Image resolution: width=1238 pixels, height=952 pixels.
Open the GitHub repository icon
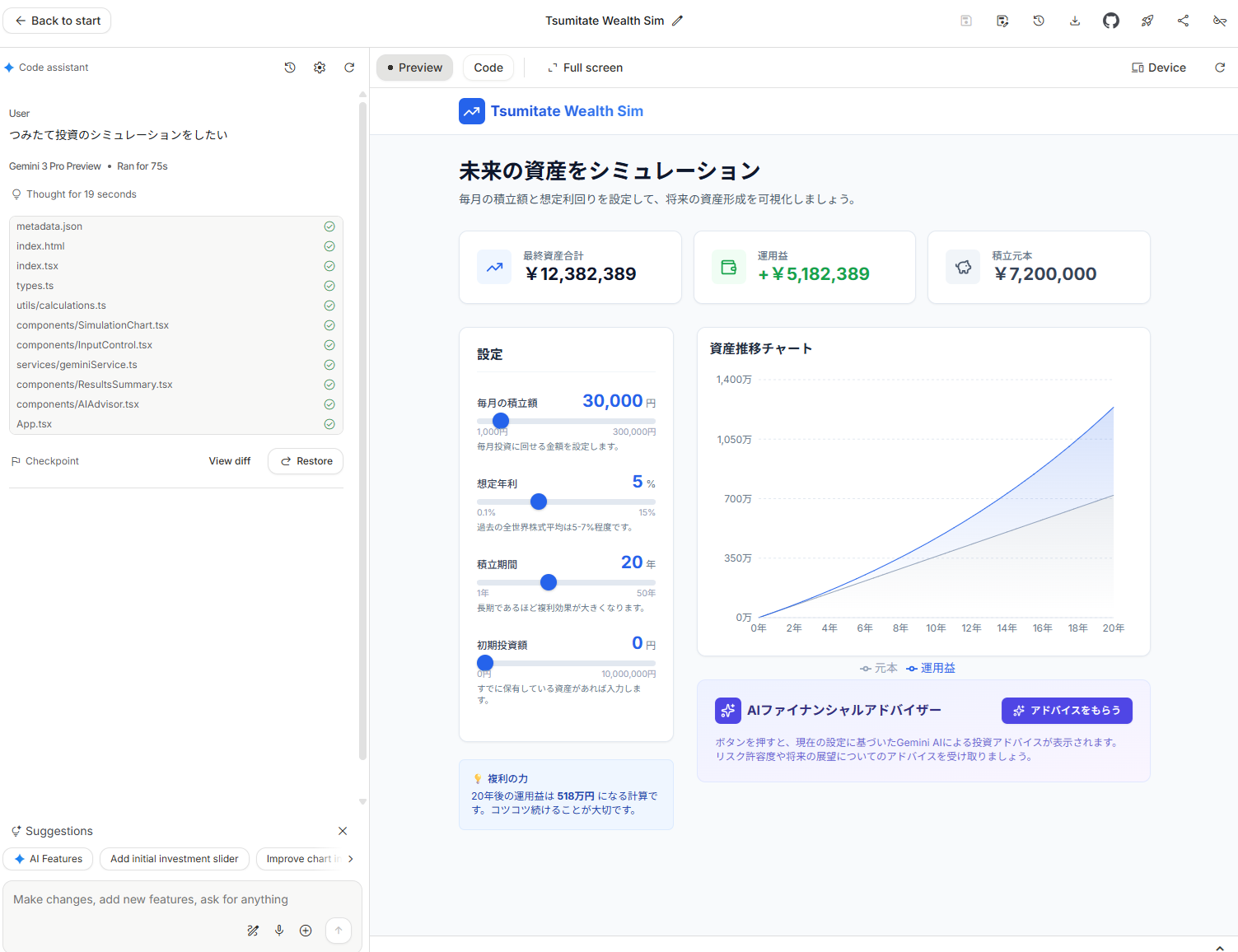[1110, 21]
